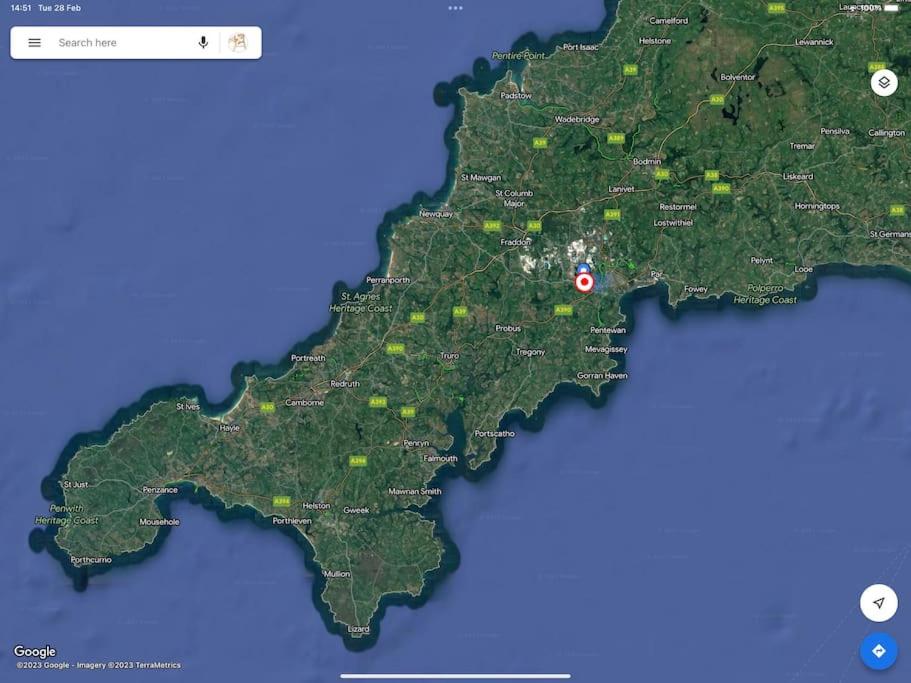Tap the microphone voice search icon
Viewport: 911px width, 683px height.
(203, 42)
